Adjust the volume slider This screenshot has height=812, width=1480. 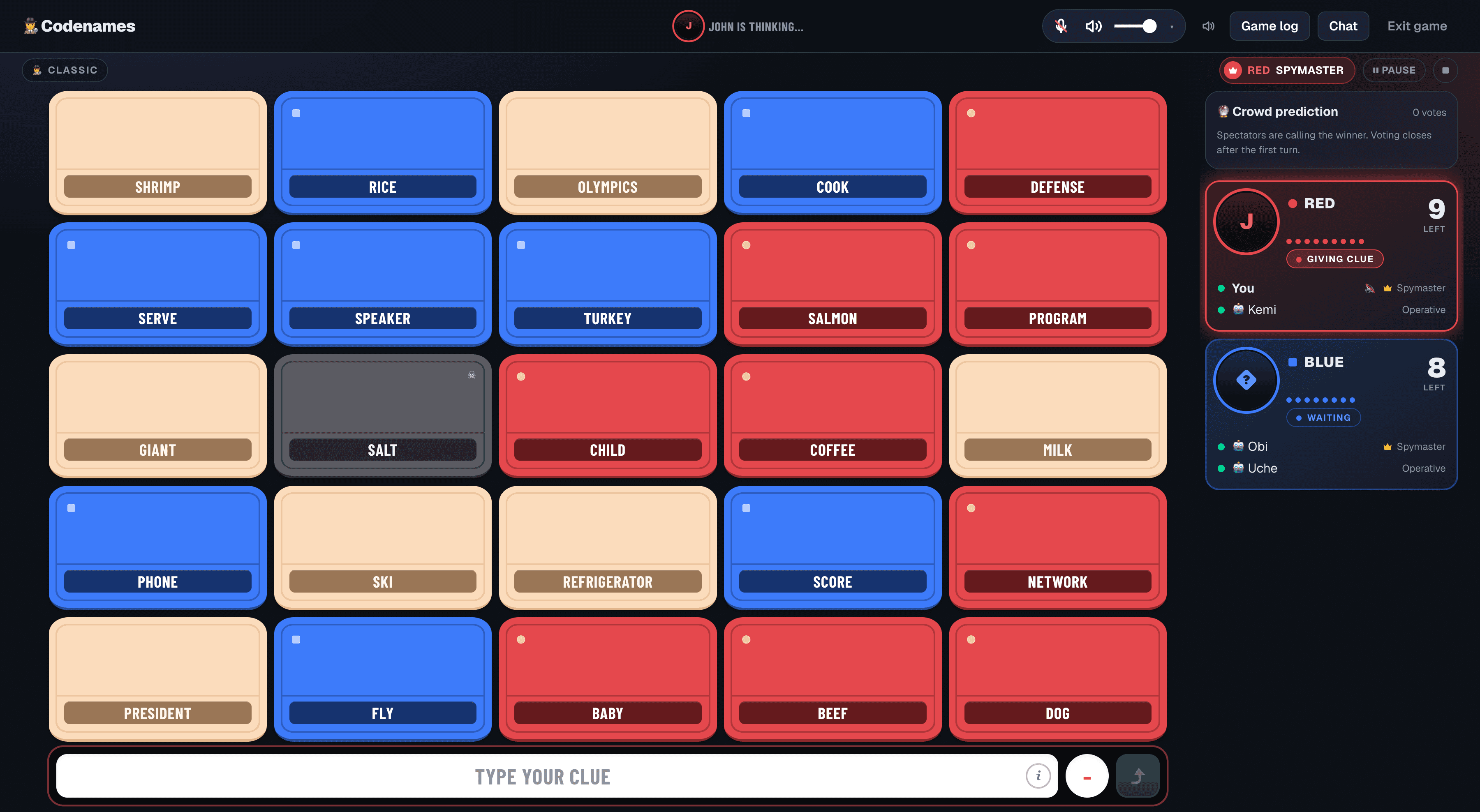[1135, 26]
